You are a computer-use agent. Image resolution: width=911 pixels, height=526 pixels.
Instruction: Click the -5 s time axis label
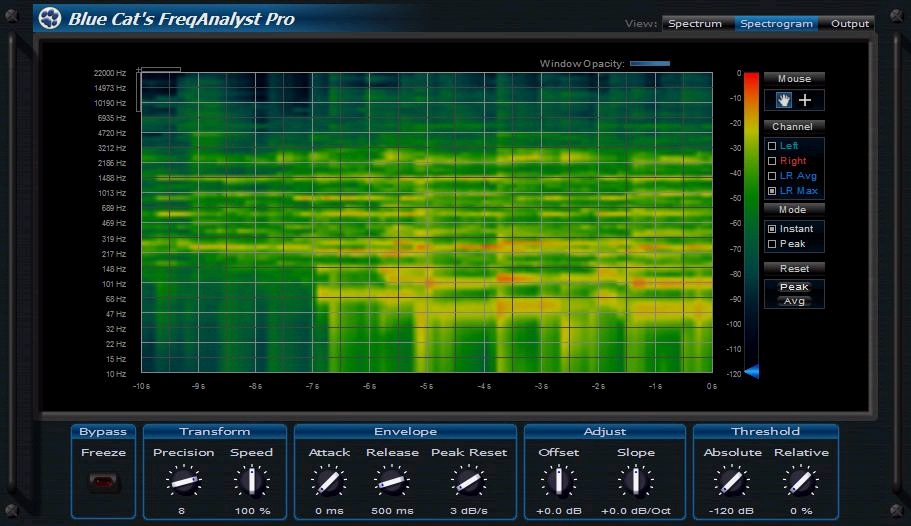pyautogui.click(x=426, y=386)
